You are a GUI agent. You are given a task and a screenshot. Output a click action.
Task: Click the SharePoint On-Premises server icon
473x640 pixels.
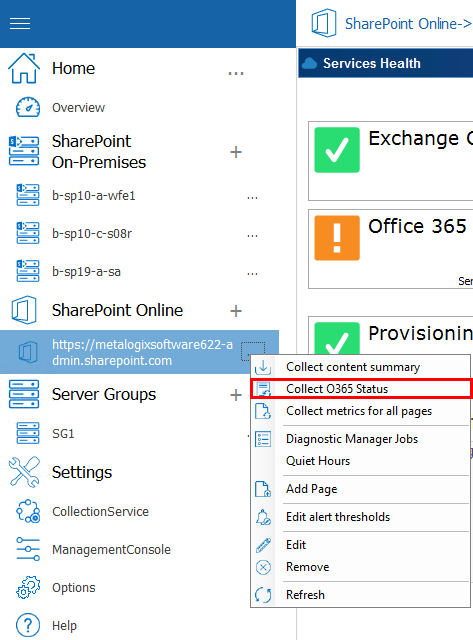point(24,151)
